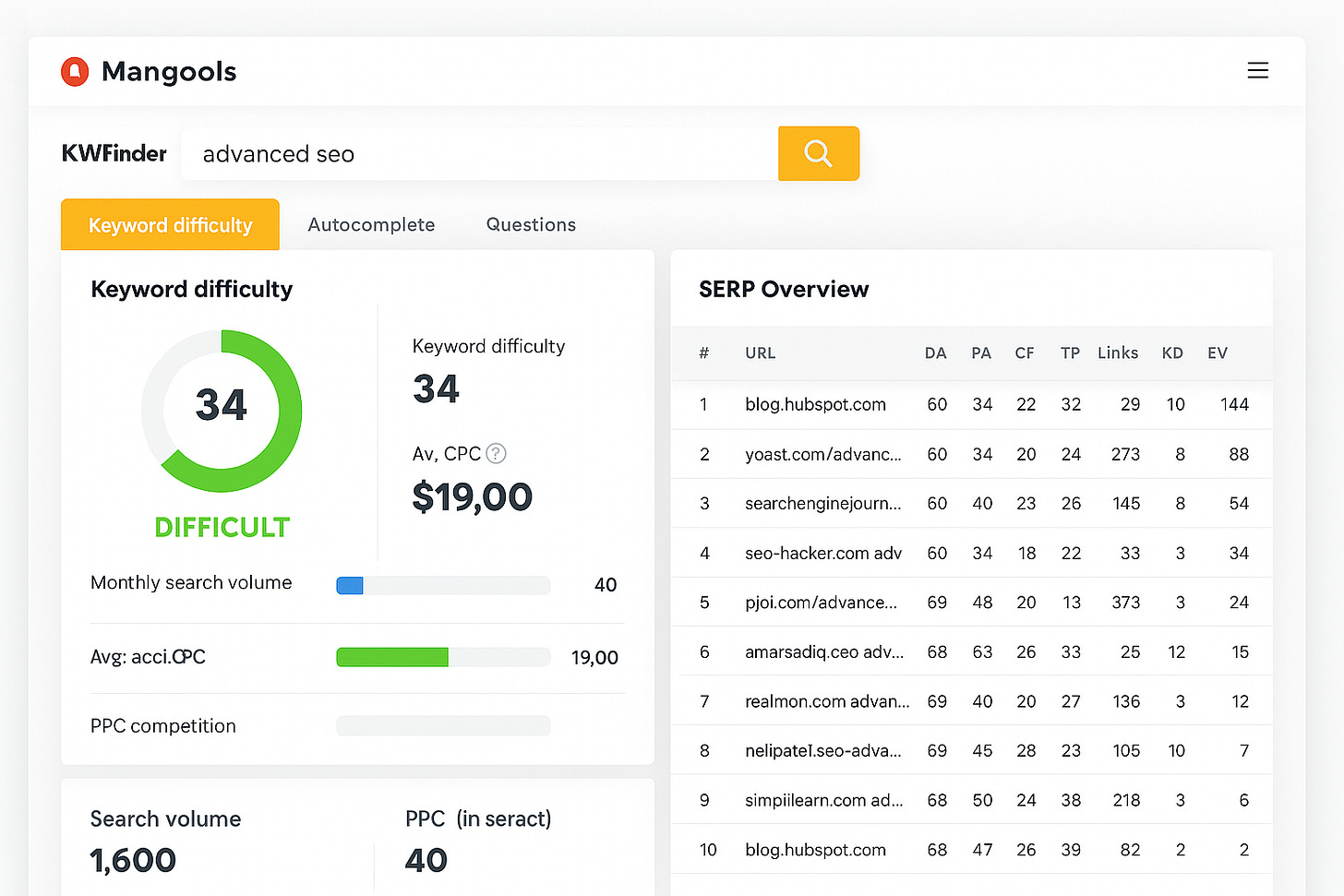Image resolution: width=1344 pixels, height=896 pixels.
Task: Open the hamburger menu
Action: (x=1258, y=70)
